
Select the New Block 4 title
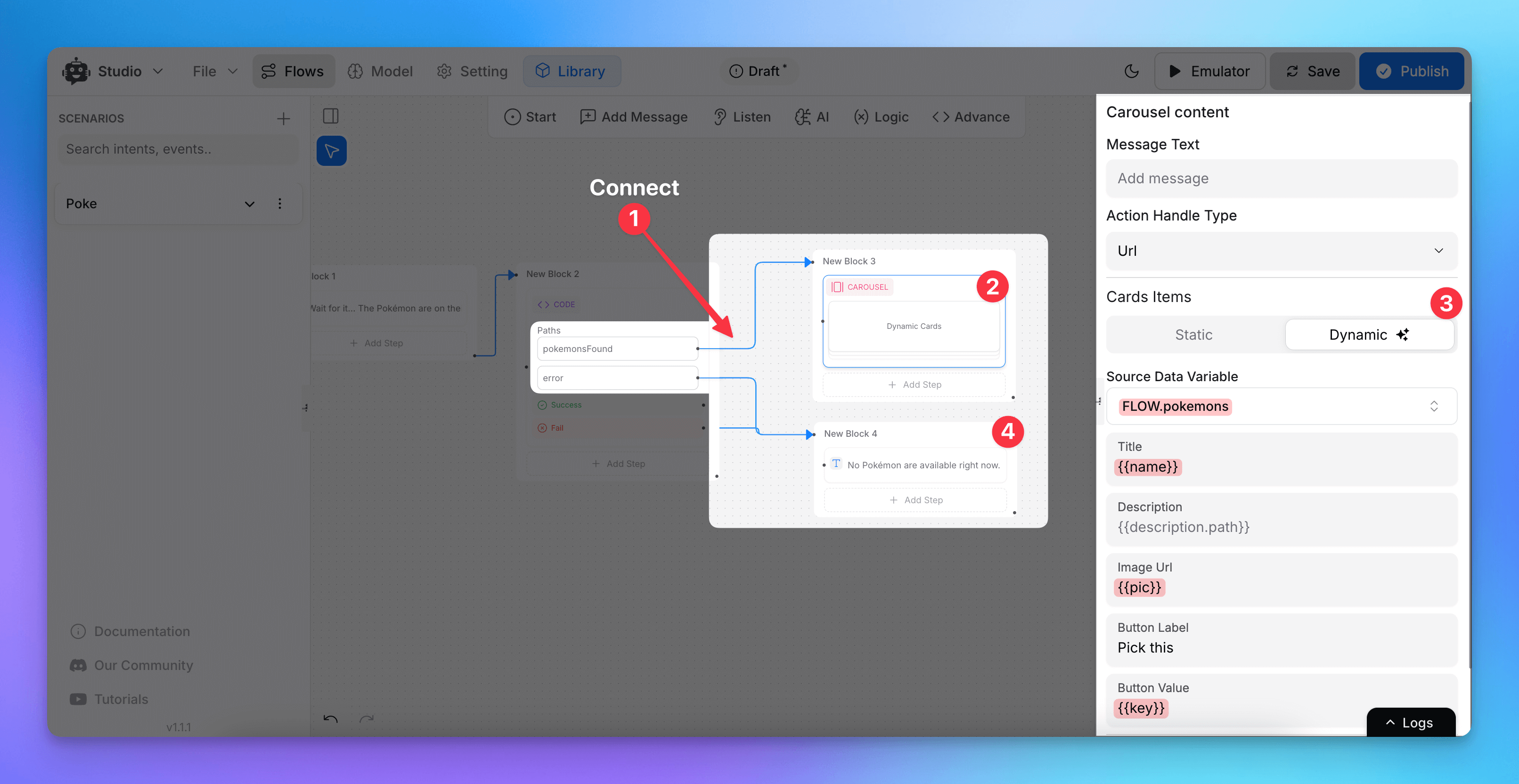pos(850,434)
